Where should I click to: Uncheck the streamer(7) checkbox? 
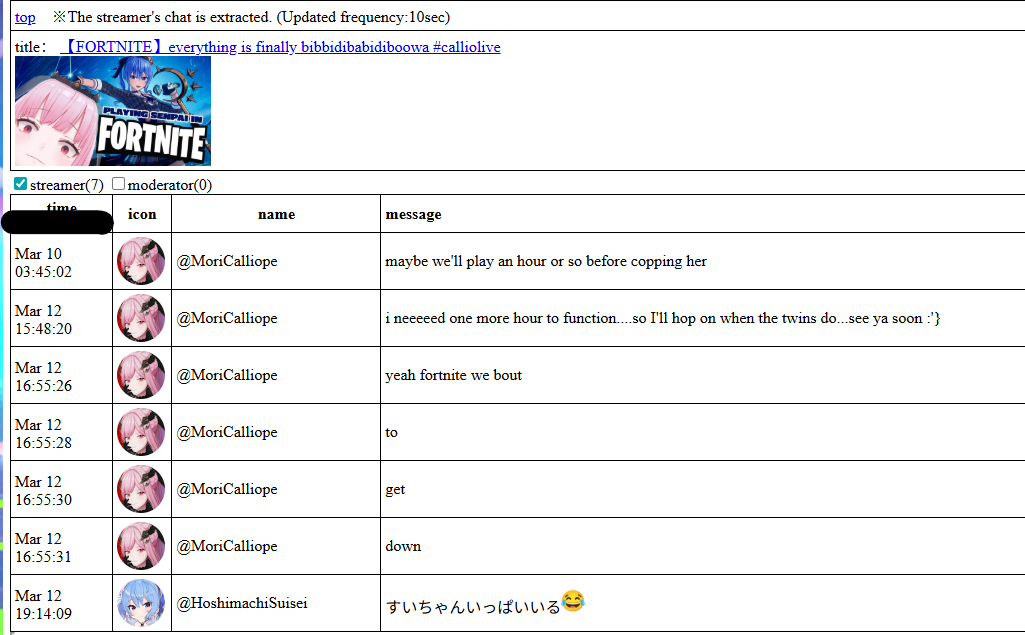click(x=20, y=184)
